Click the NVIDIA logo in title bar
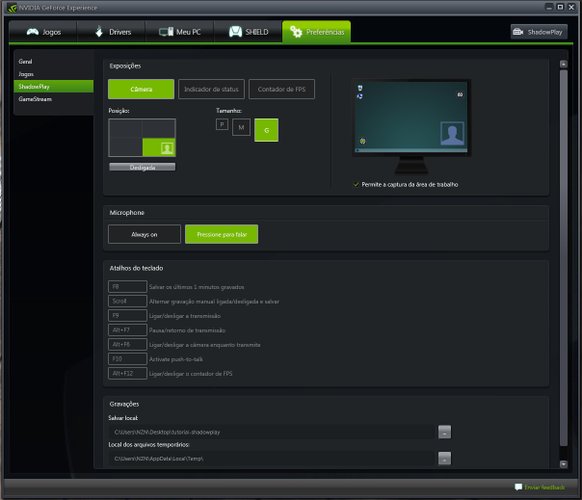Viewport: 582px width, 500px height. pyautogui.click(x=12, y=8)
